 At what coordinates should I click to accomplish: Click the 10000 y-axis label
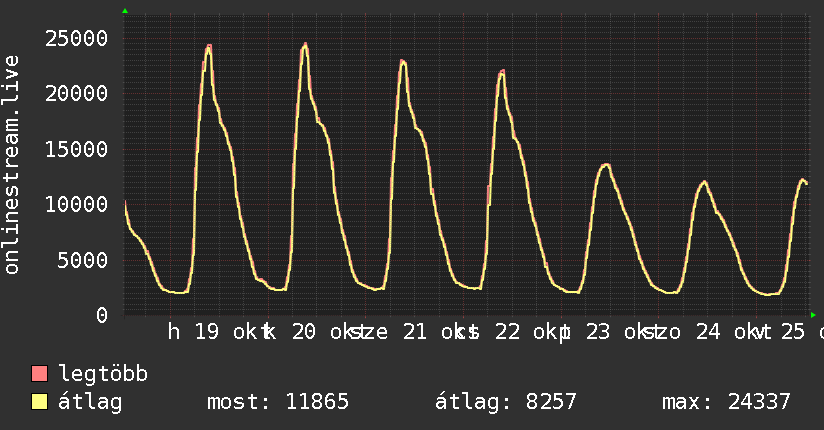coord(76,204)
